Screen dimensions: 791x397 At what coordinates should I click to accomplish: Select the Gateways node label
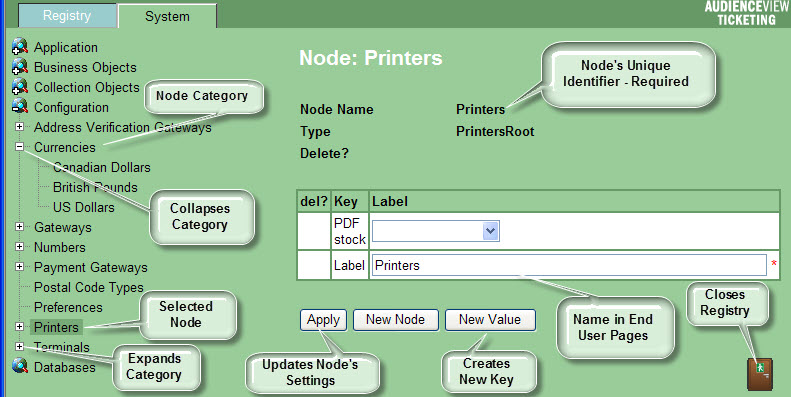tap(63, 228)
